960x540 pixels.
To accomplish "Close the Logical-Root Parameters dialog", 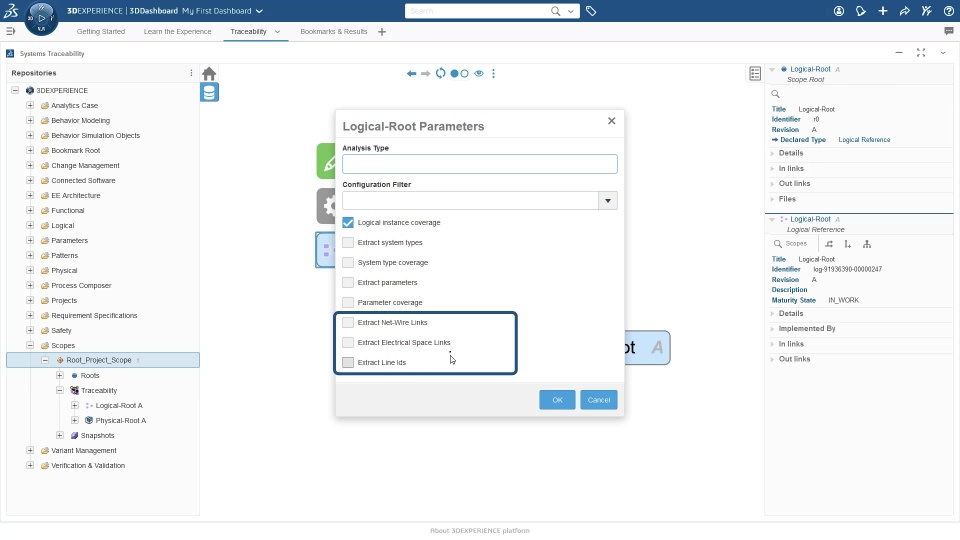I will pos(612,121).
